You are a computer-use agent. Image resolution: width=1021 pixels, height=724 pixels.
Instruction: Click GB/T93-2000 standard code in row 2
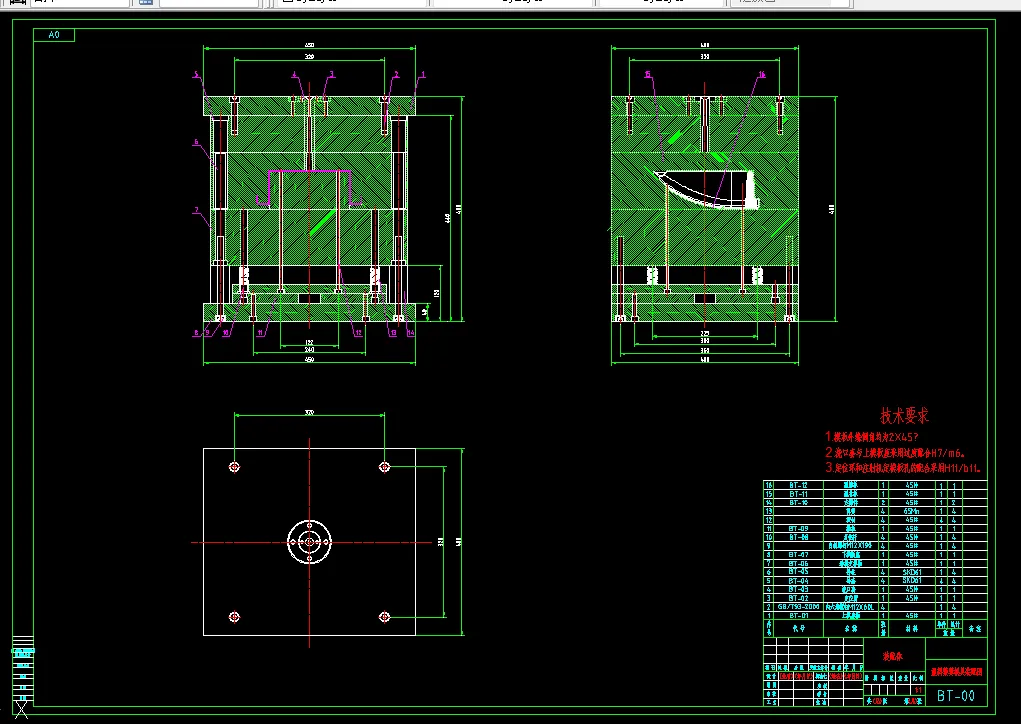[798, 607]
